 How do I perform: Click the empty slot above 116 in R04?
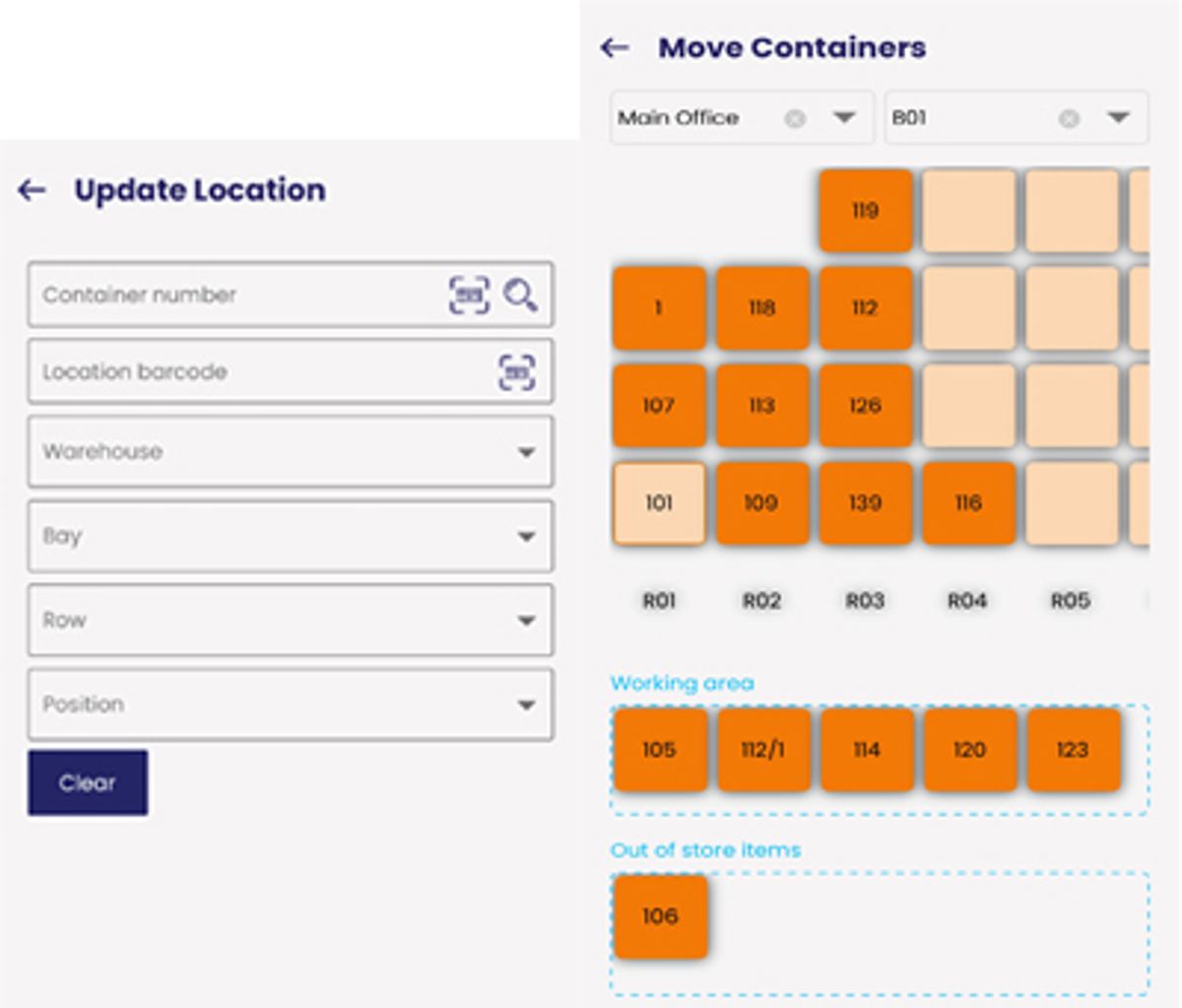[968, 405]
